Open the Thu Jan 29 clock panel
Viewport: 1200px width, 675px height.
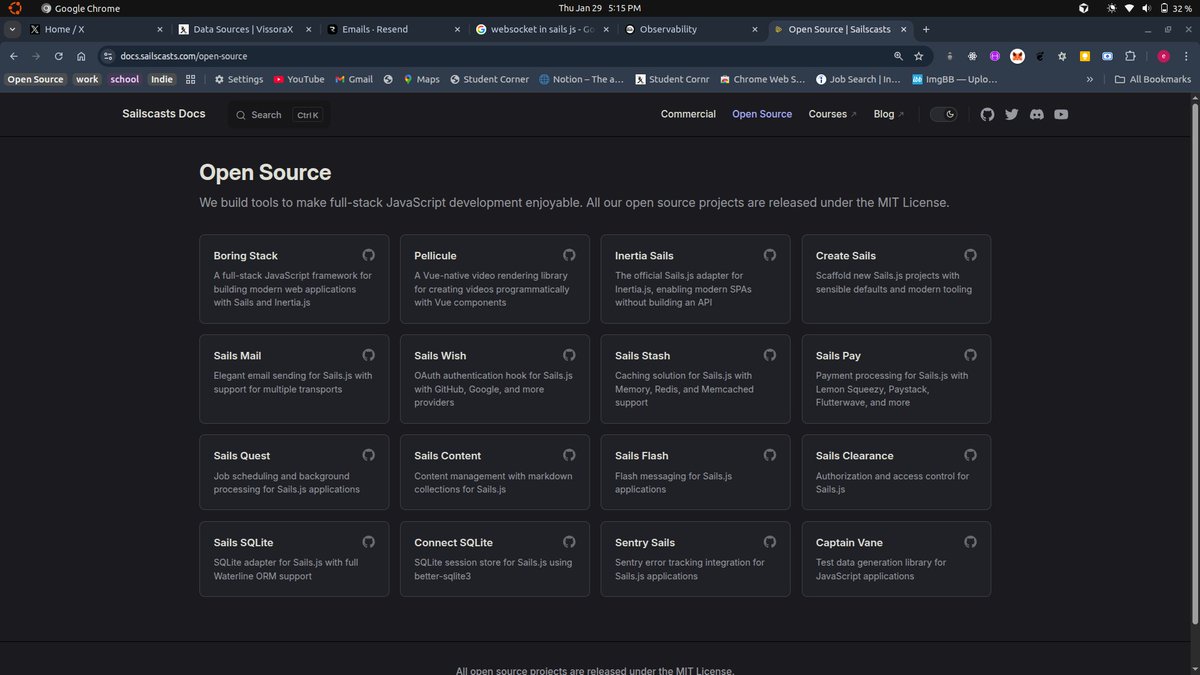600,8
